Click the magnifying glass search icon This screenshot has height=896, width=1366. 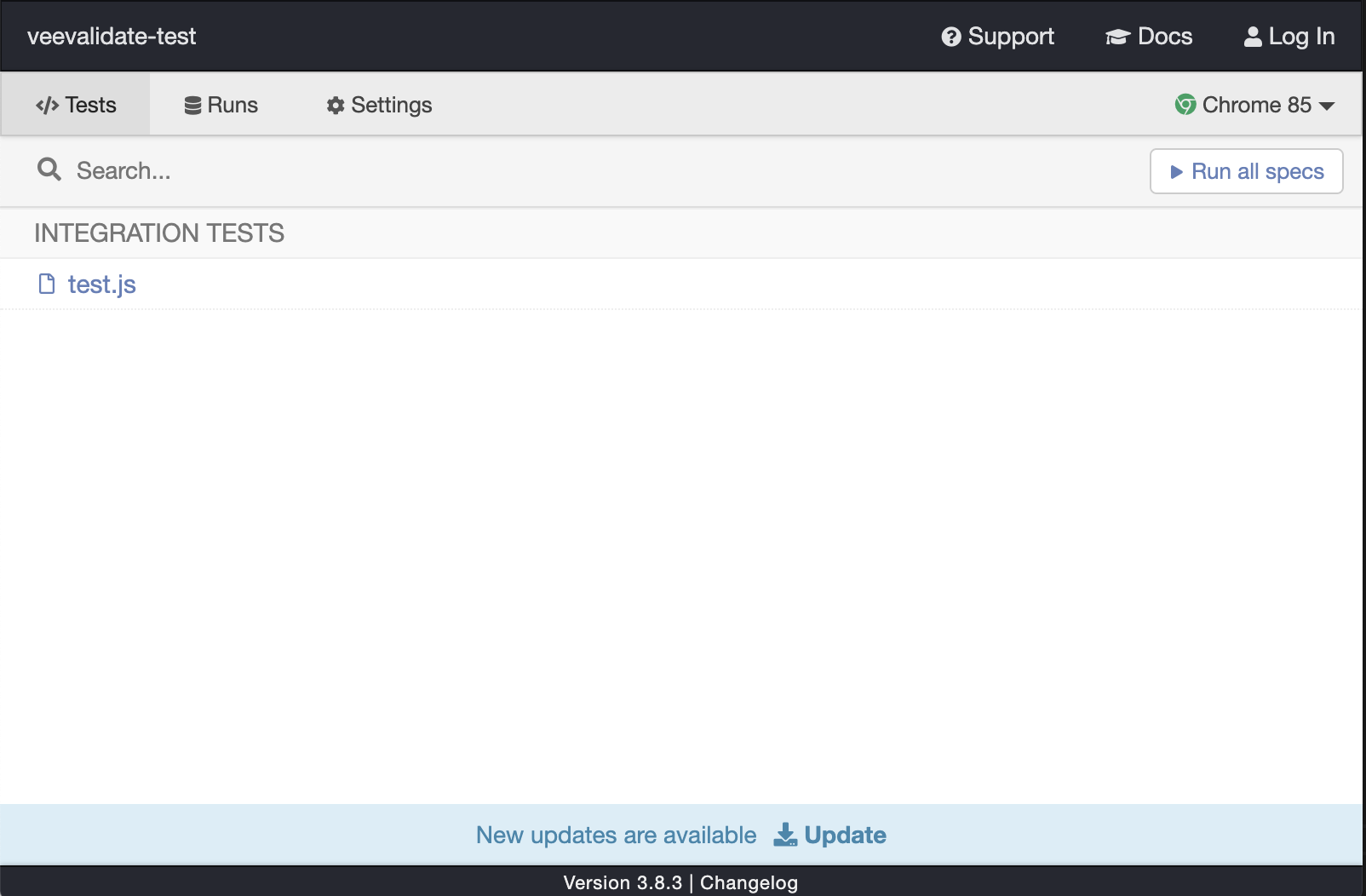pyautogui.click(x=49, y=169)
